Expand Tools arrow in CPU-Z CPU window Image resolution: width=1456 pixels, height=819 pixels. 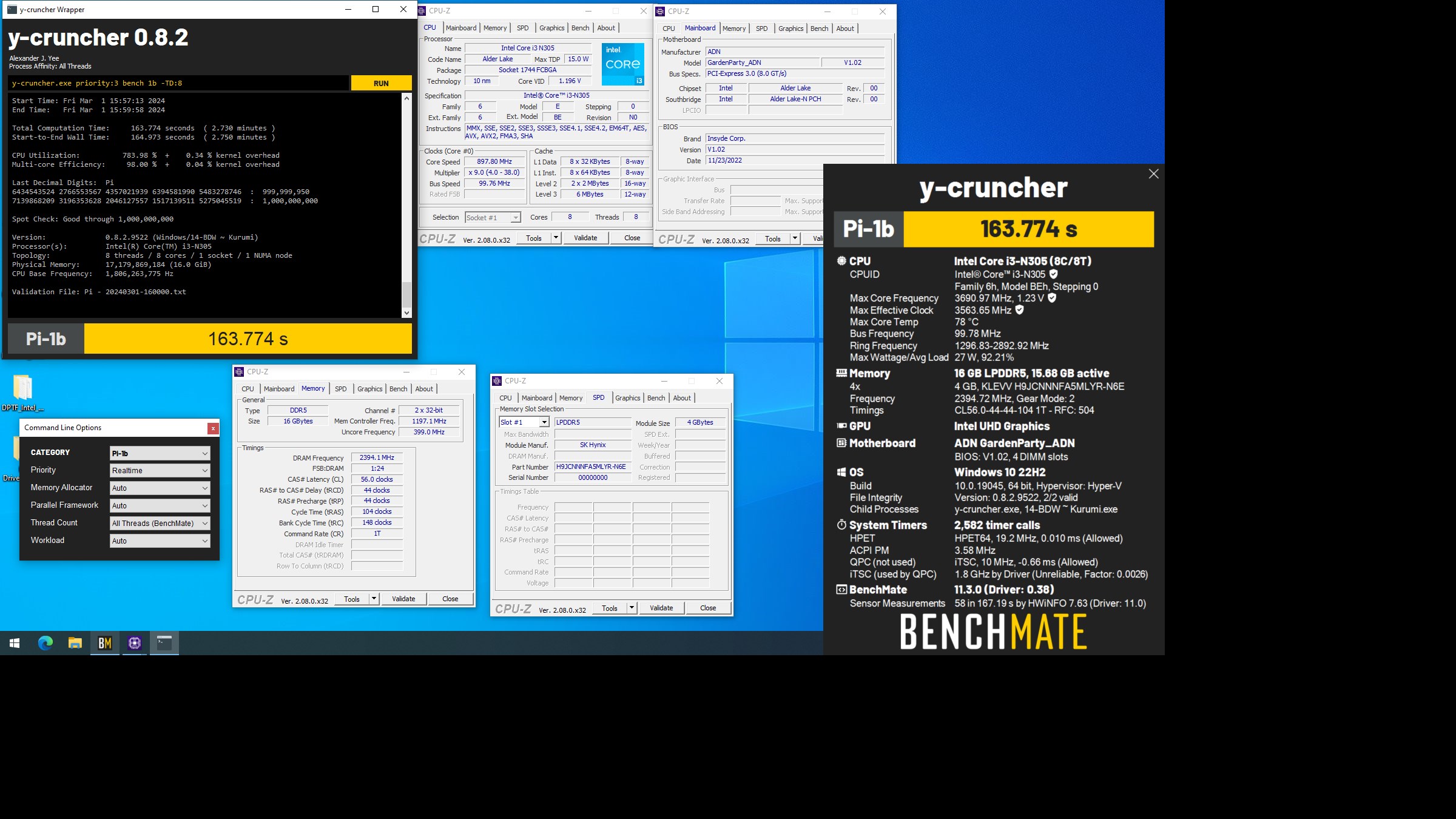pos(556,238)
